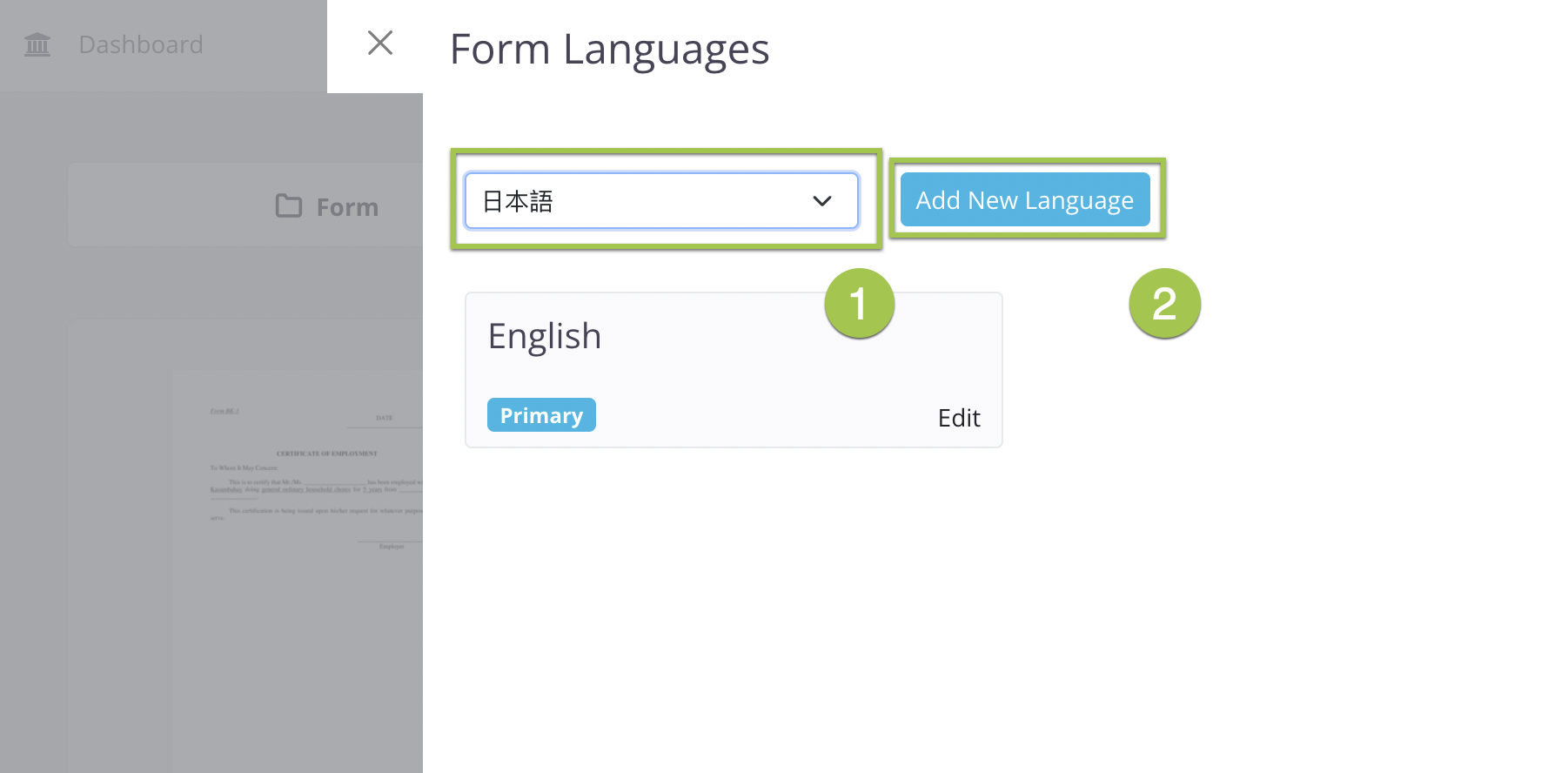The height and width of the screenshot is (773, 1568).
Task: Click the green number 2 marker
Action: tap(1164, 304)
